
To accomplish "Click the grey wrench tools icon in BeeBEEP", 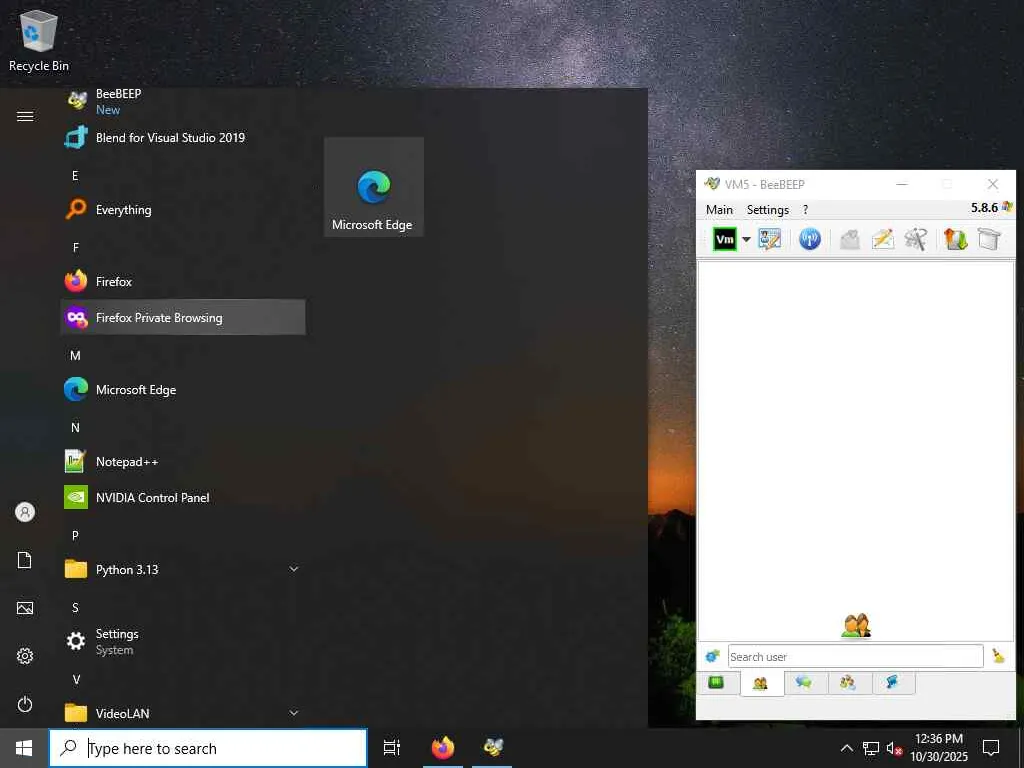I will pos(916,239).
